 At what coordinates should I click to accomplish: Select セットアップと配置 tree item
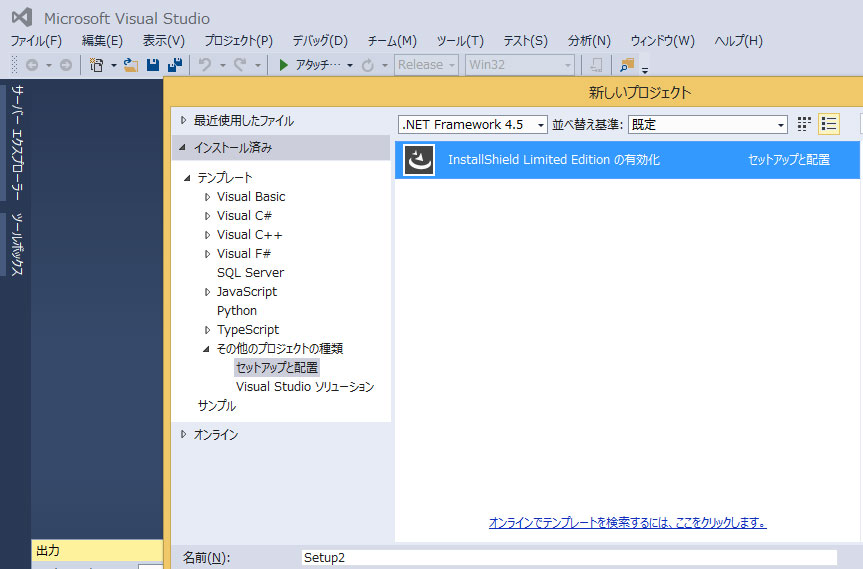(277, 368)
